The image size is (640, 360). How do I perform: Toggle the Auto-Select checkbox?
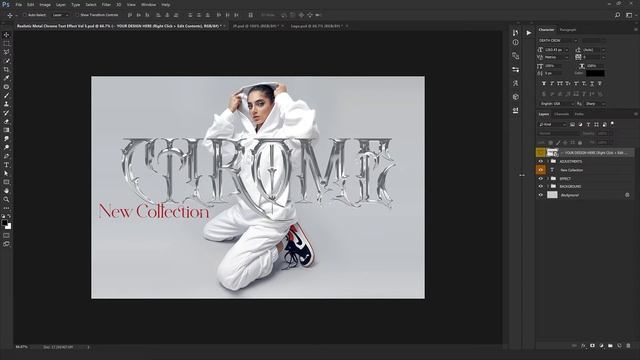[24, 15]
